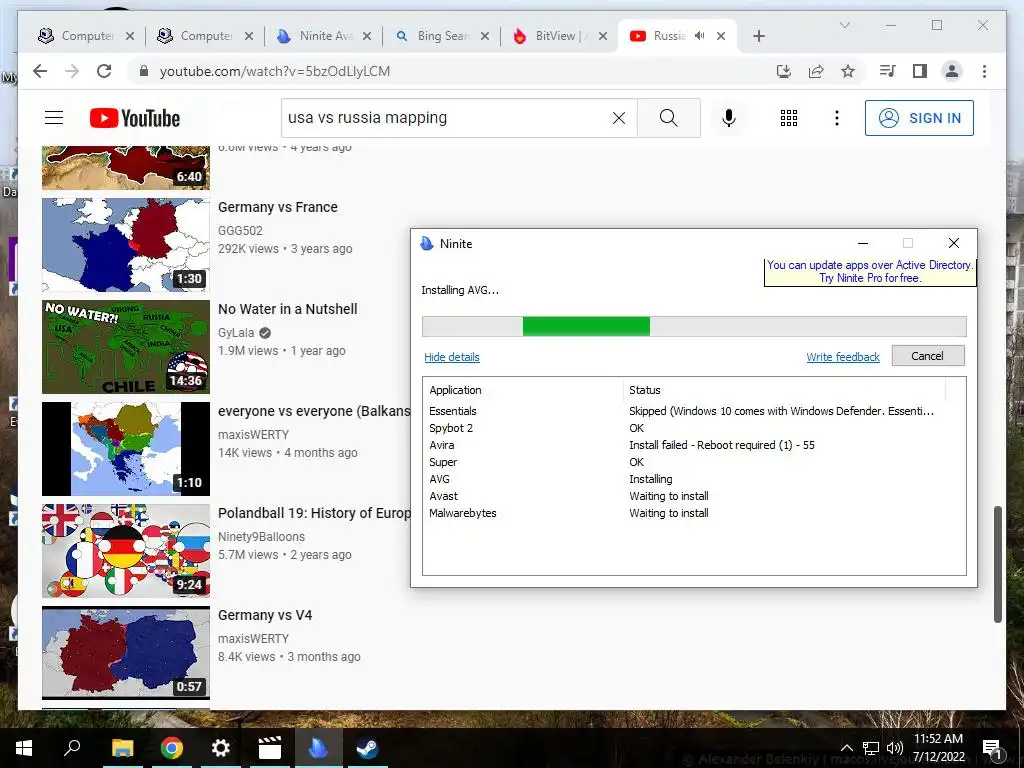This screenshot has height=768, width=1024.
Task: Open the everyone vs everyone Balkans thumbnail
Action: click(126, 449)
